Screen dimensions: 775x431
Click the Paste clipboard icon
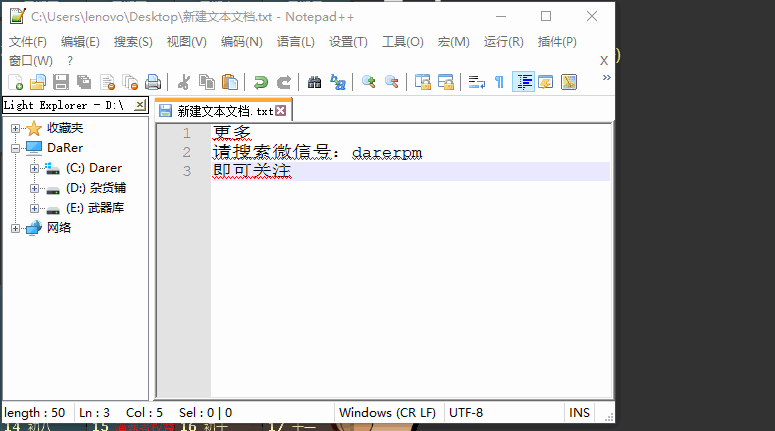coord(230,82)
